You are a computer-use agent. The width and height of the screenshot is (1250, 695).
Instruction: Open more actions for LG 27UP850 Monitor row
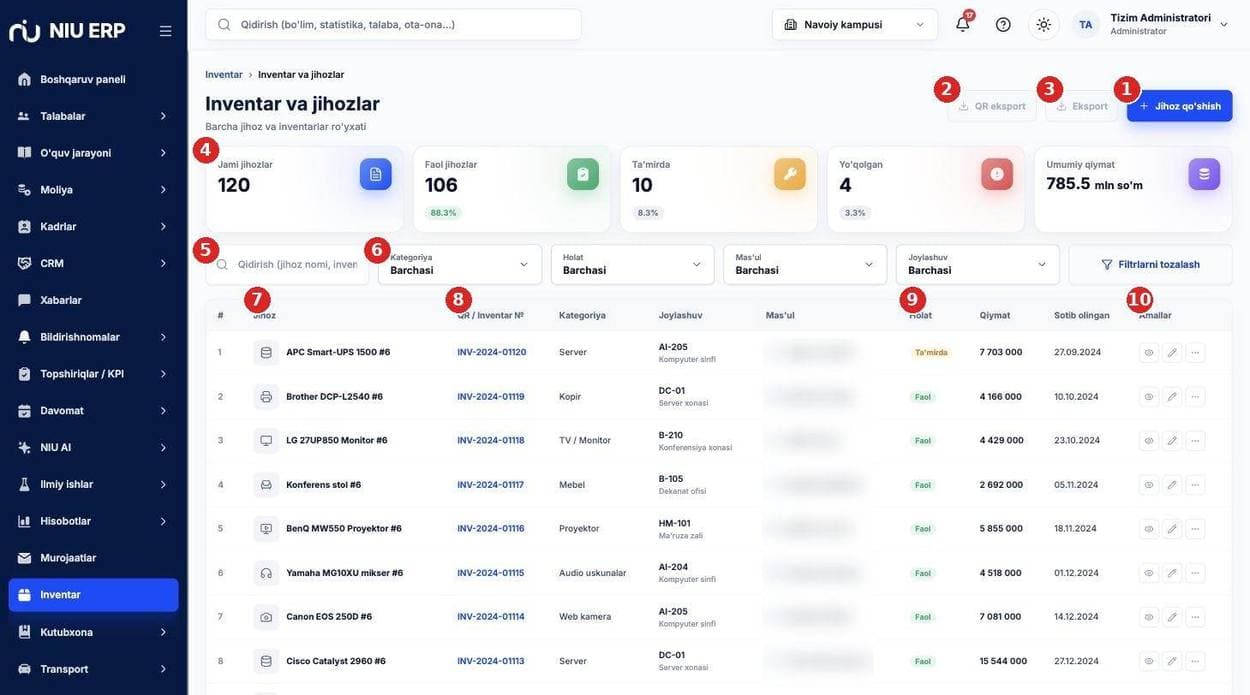[1195, 440]
